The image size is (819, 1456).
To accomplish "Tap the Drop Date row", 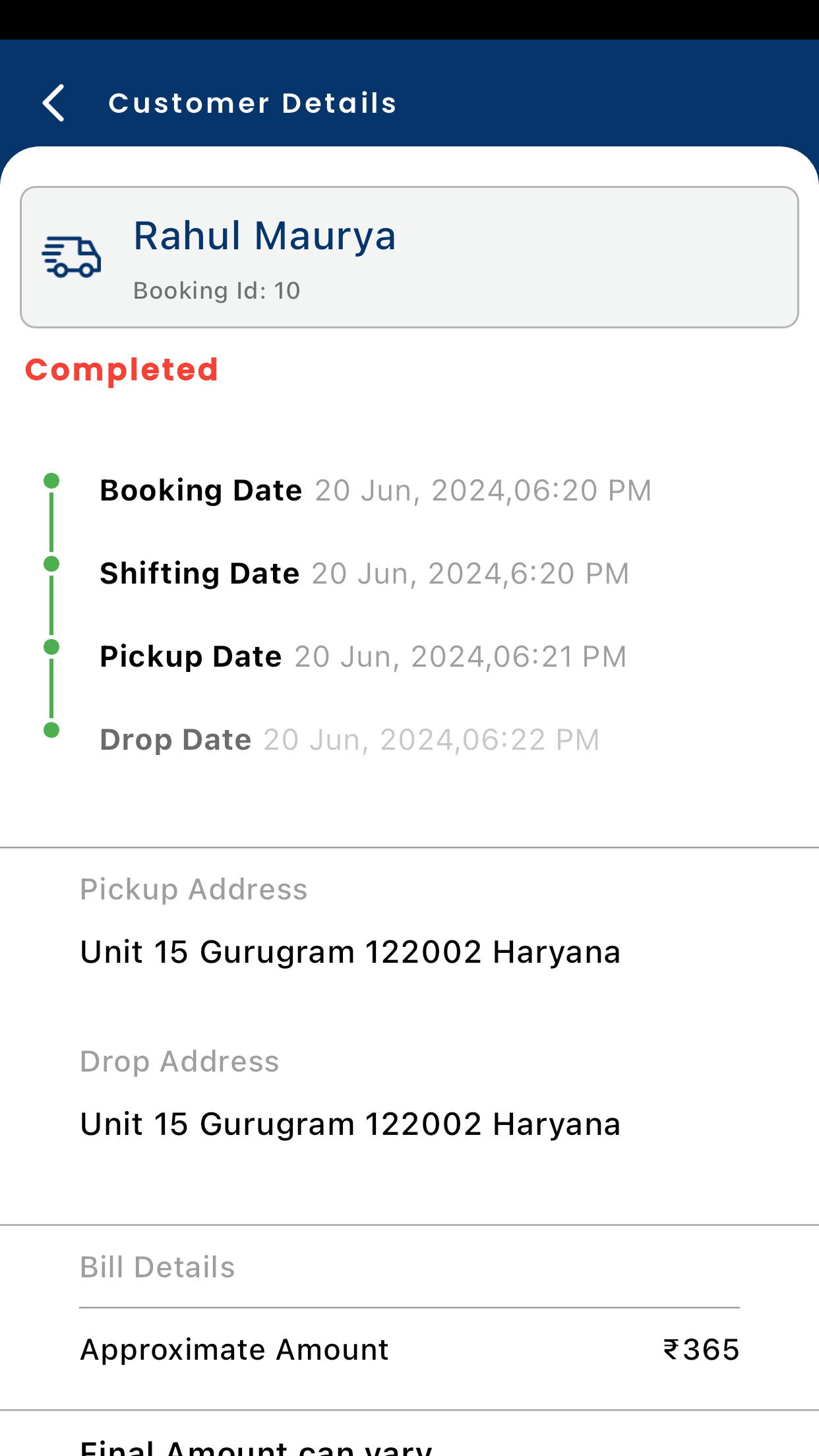I will point(350,740).
